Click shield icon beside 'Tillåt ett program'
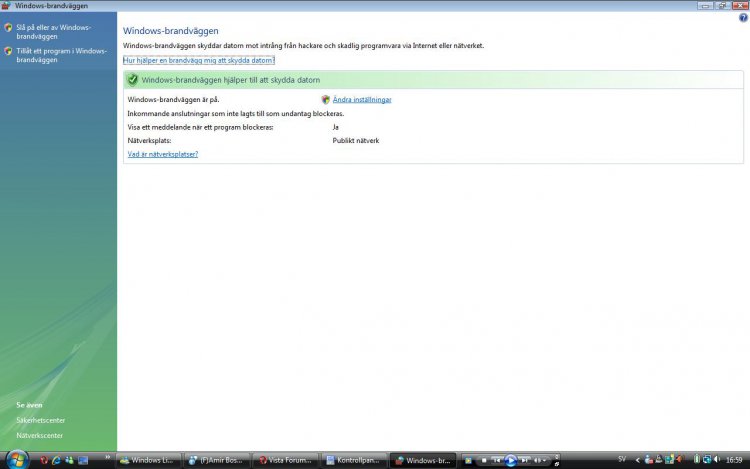Screen dimensions: 750x469 point(8,51)
